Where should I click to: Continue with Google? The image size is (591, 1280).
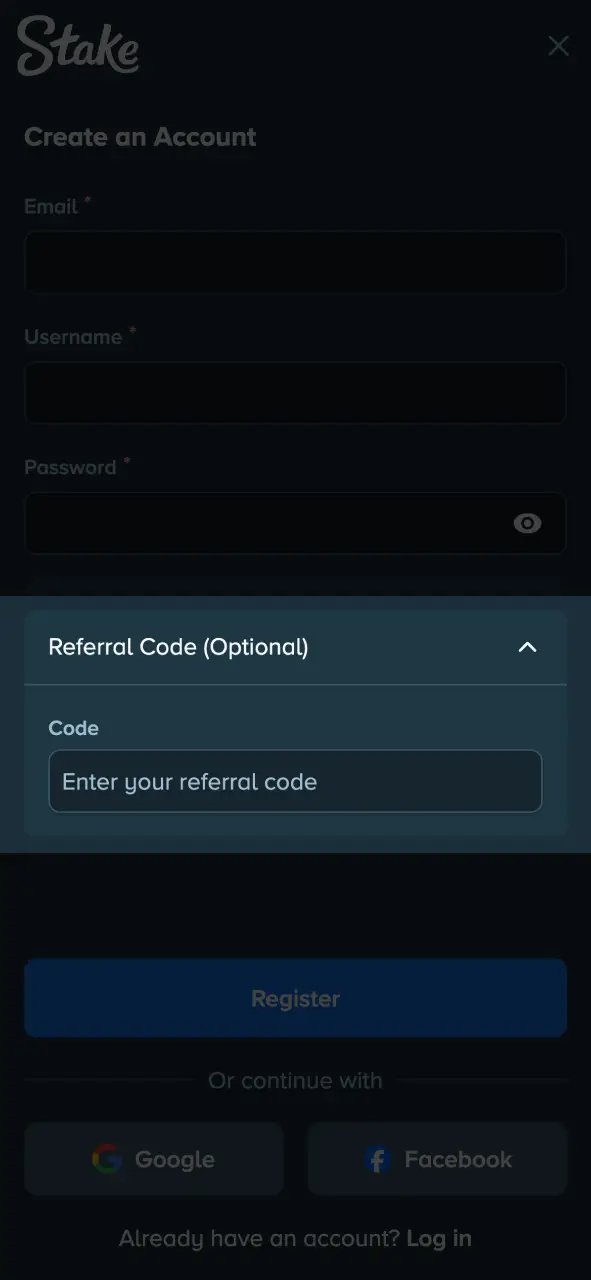coord(153,1159)
